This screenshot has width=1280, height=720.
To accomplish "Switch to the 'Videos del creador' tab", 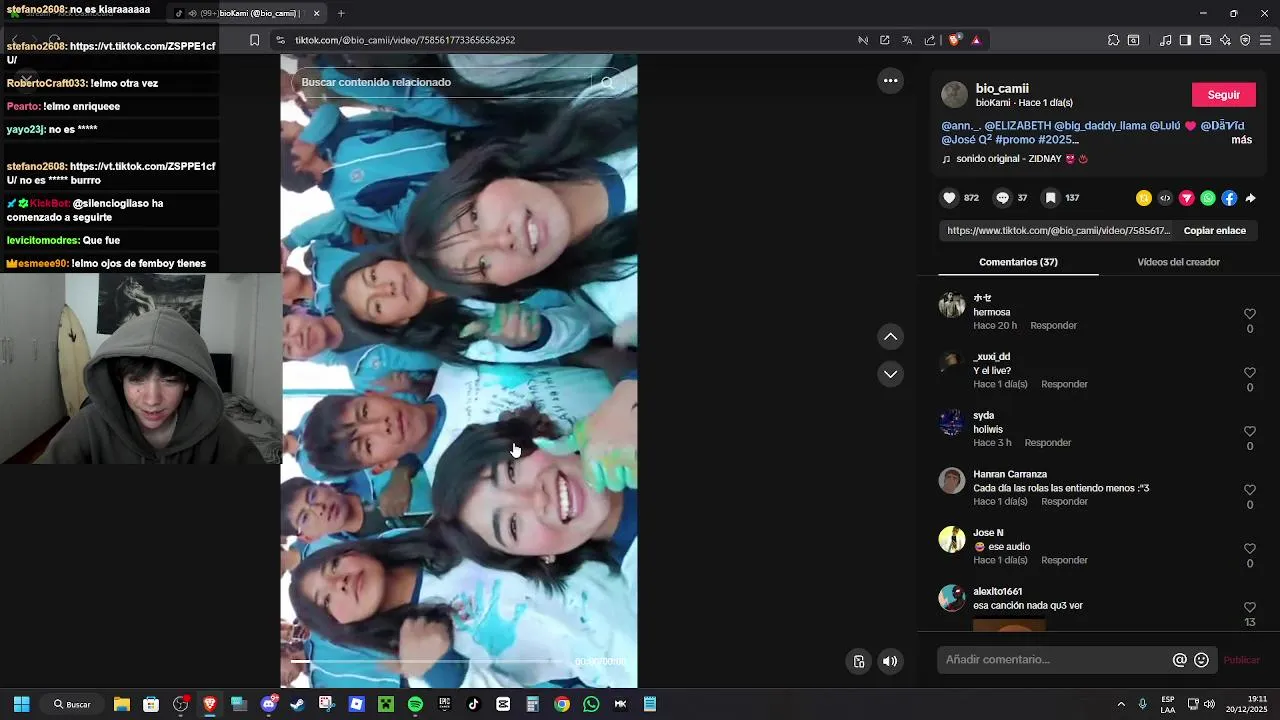I will (1178, 262).
